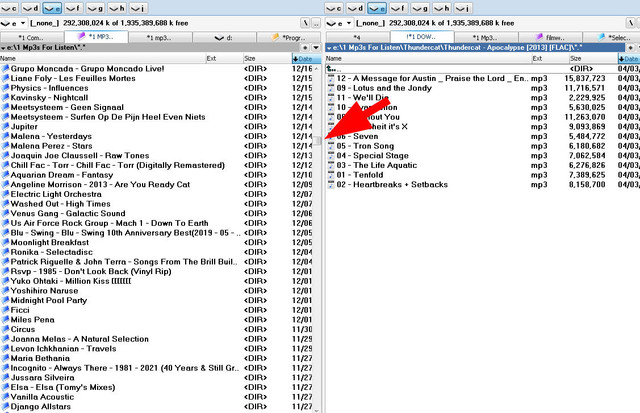
Task: Open left panel directory history dropdown arrow
Action: point(316,48)
